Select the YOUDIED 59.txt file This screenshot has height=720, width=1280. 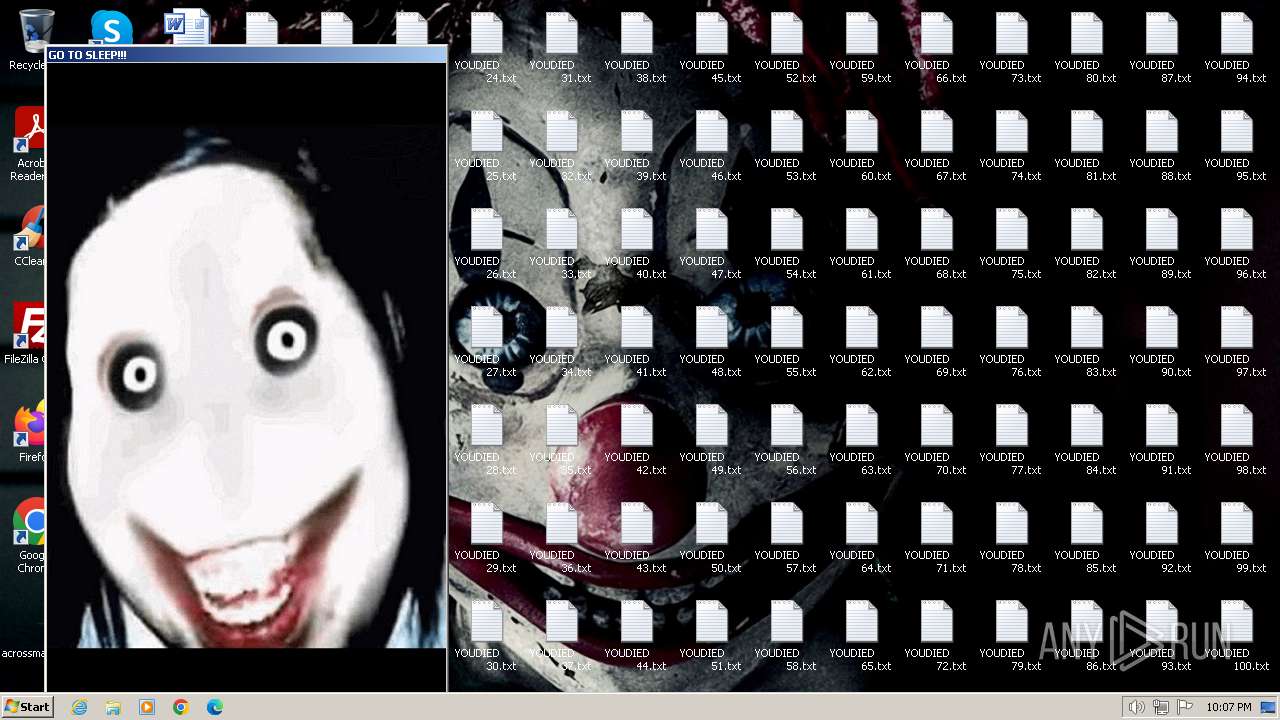click(x=861, y=49)
